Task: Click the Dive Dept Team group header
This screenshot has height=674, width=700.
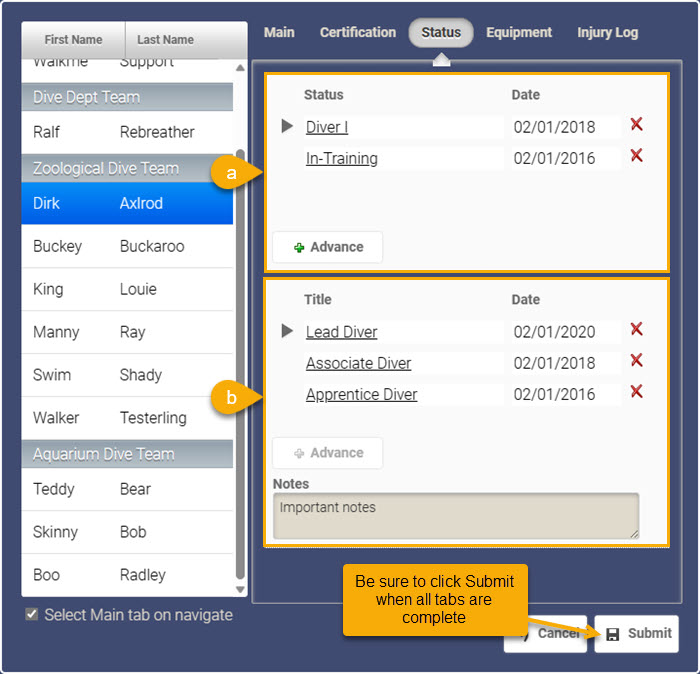Action: coord(127,97)
